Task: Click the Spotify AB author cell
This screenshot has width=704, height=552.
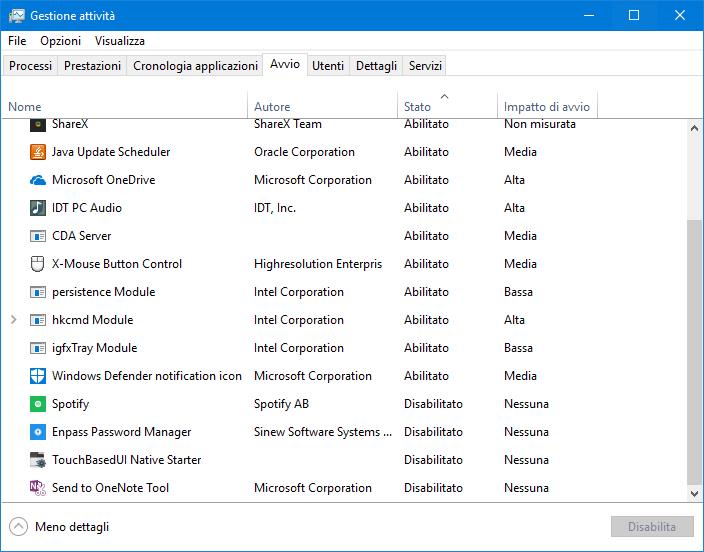Action: point(282,404)
